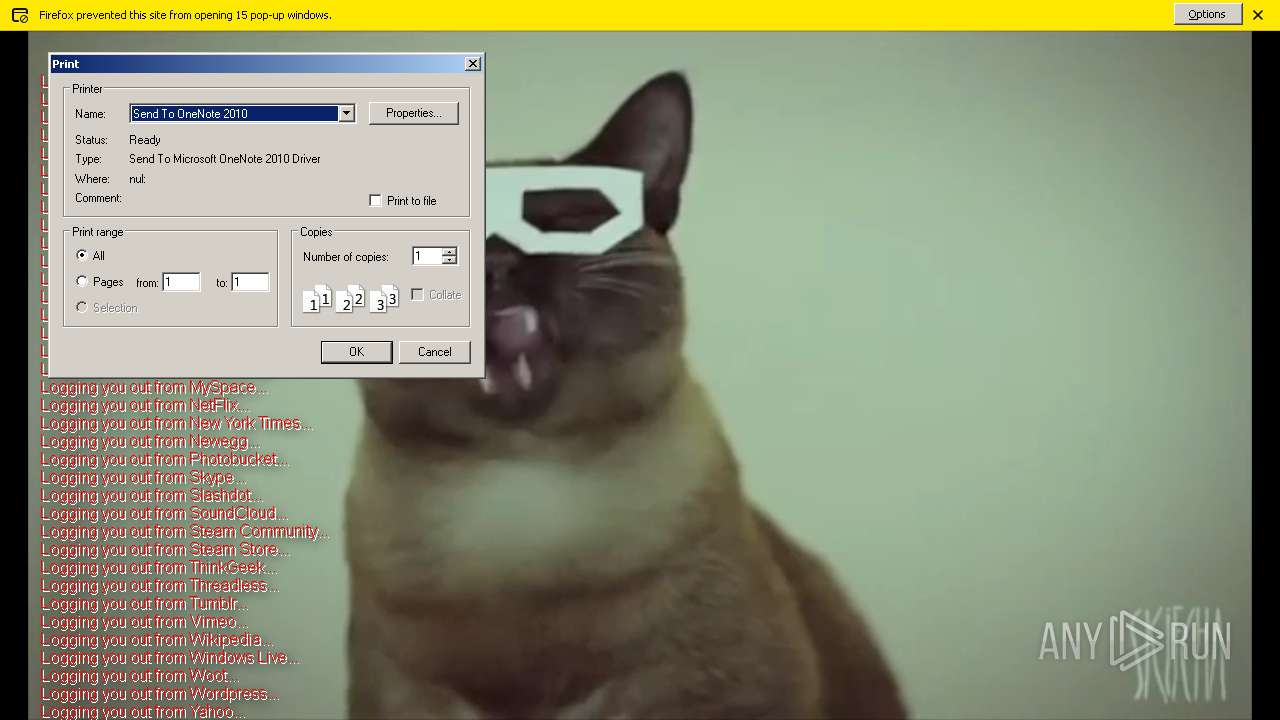This screenshot has width=1280, height=720.
Task: Click 'Logging you out from New York Times...'
Action: click(177, 424)
